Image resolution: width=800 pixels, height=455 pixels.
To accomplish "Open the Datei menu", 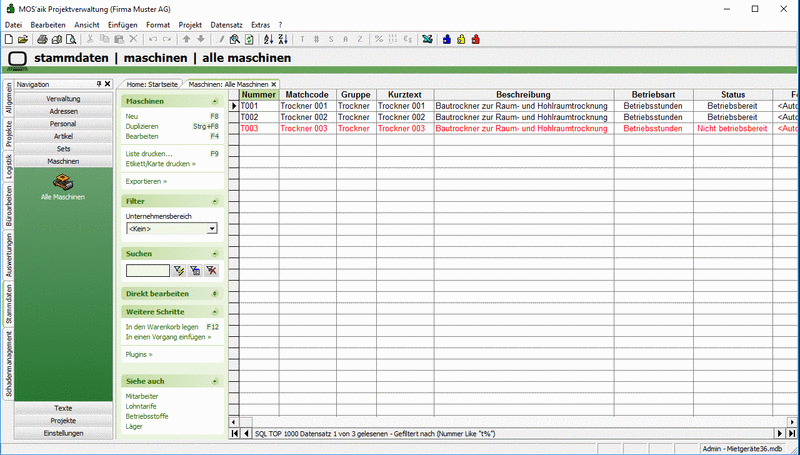I will pyautogui.click(x=13, y=24).
